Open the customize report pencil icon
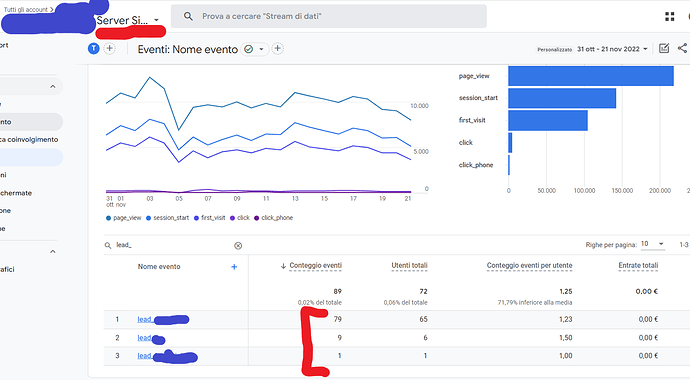690x380 pixels. point(664,48)
